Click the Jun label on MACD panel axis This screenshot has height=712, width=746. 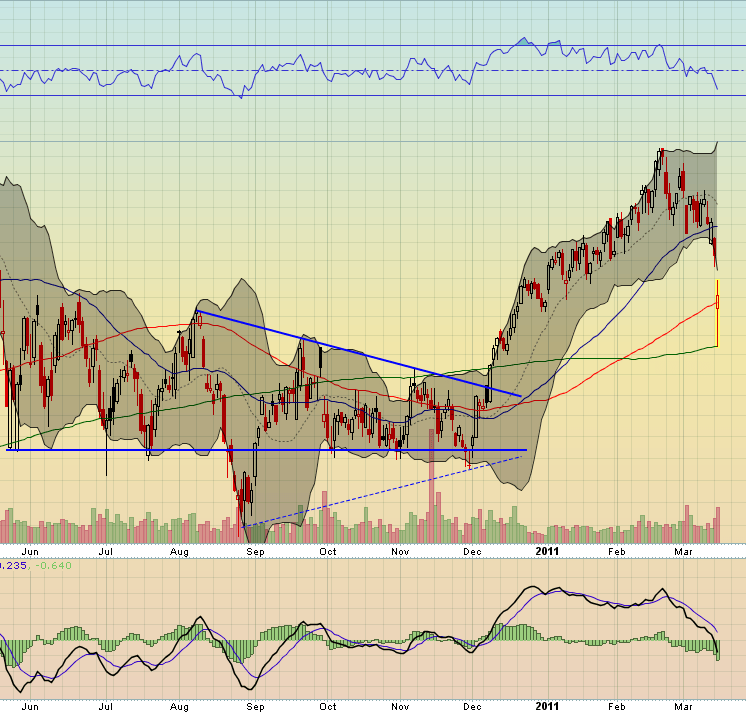pyautogui.click(x=30, y=706)
